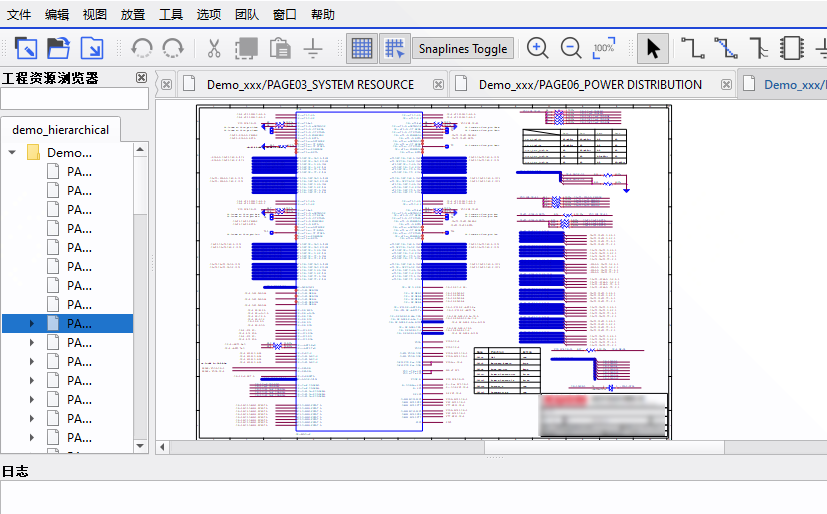Click the zoom out magnifier icon

pyautogui.click(x=571, y=48)
